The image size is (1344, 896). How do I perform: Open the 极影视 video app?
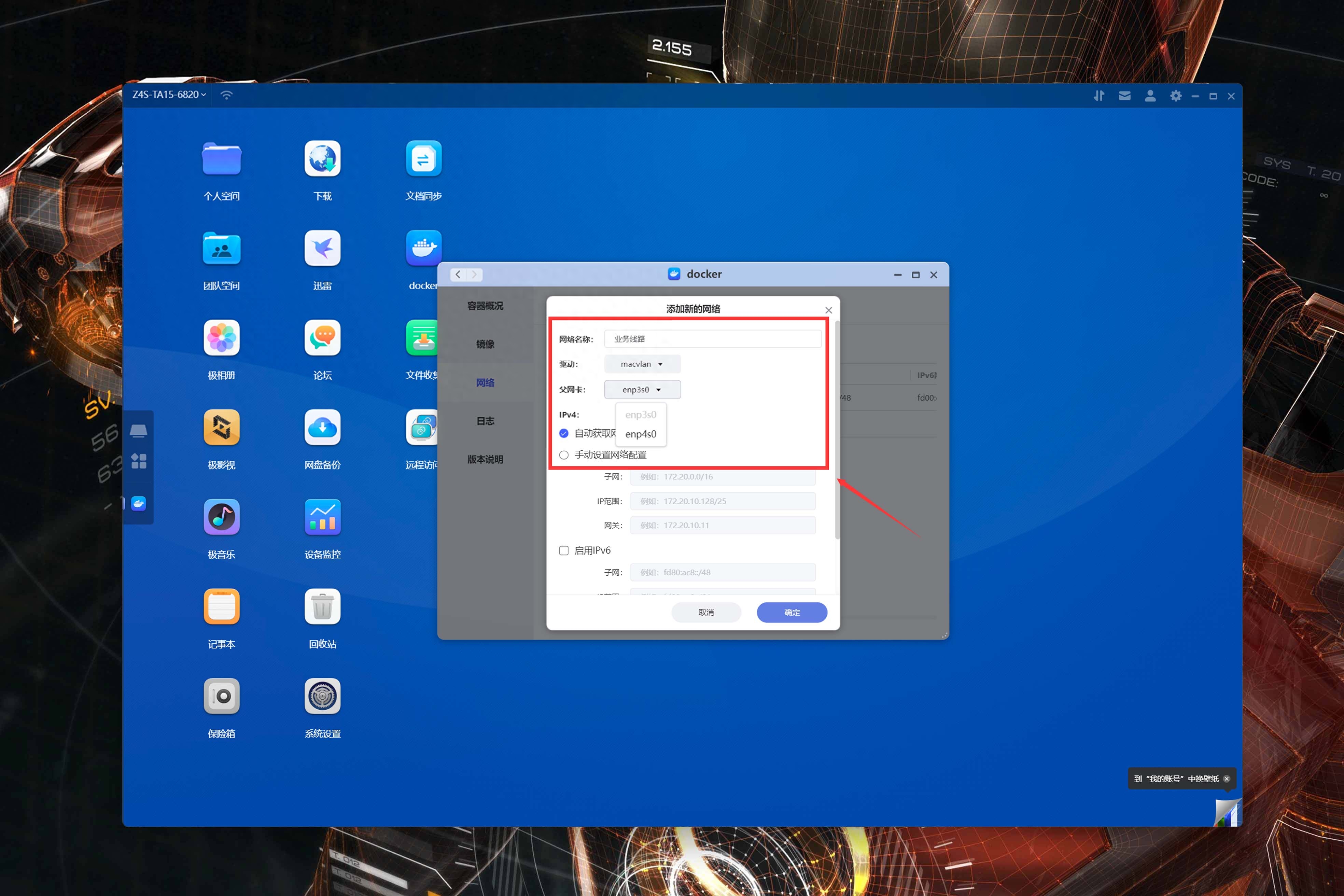click(x=222, y=428)
